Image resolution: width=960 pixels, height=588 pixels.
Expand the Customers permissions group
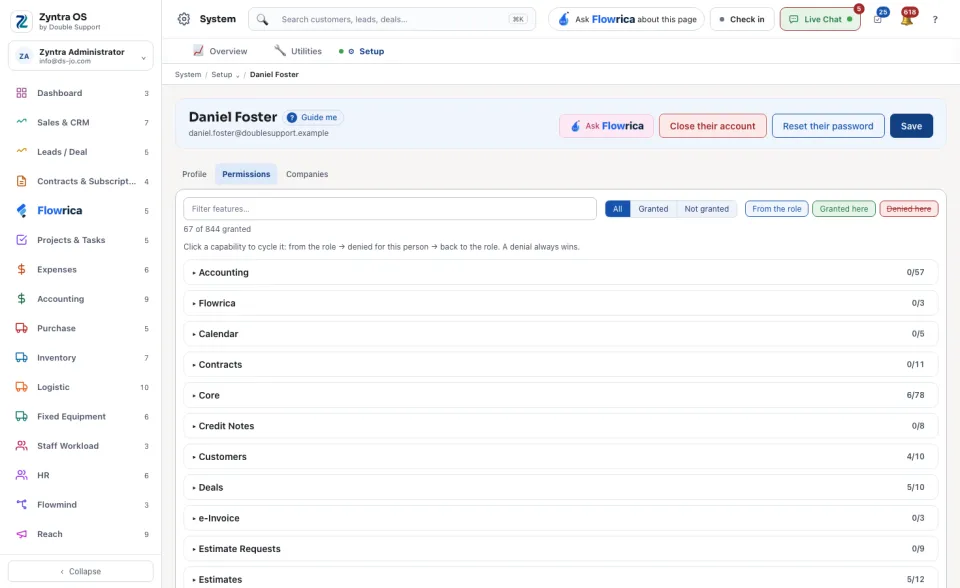pos(560,456)
